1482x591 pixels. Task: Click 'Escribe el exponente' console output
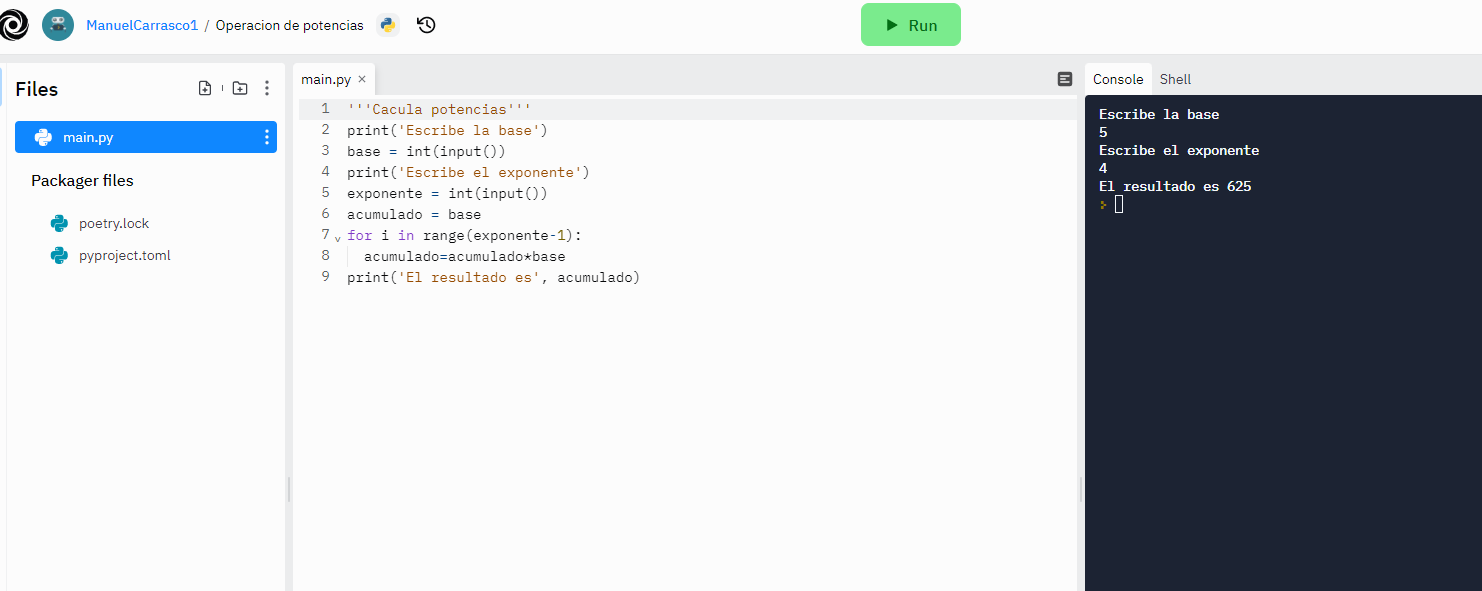pos(1179,150)
